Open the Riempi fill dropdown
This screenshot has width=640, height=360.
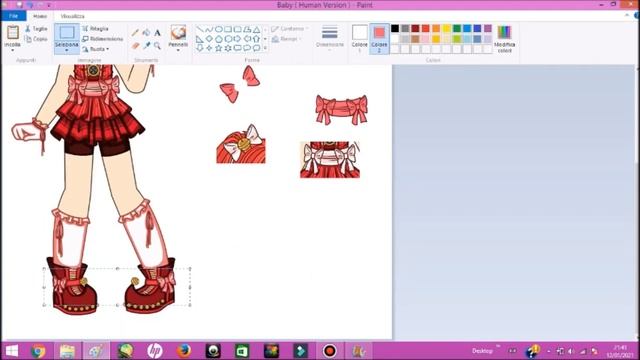click(287, 39)
